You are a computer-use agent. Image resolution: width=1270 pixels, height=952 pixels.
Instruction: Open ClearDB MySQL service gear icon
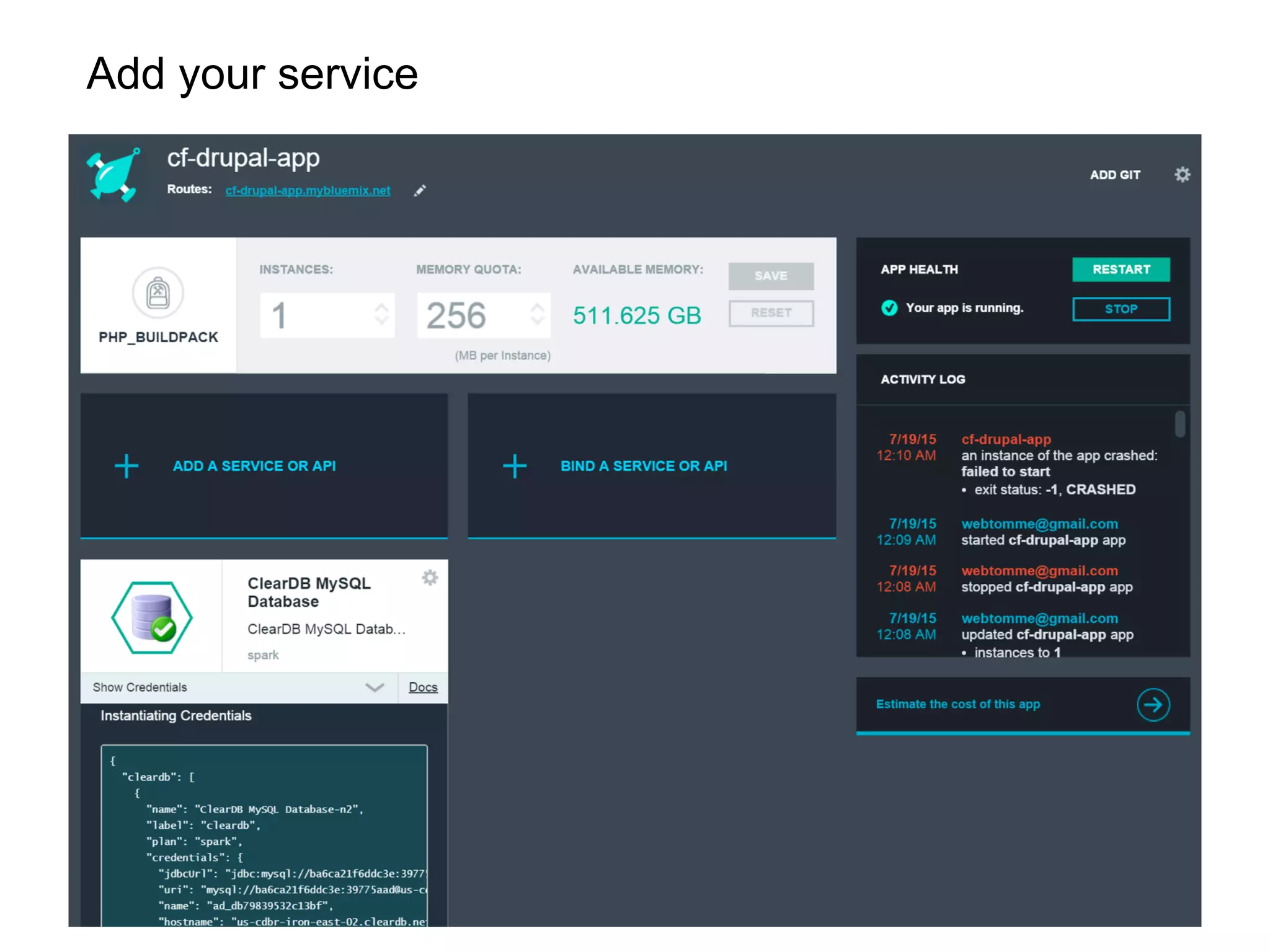click(430, 578)
